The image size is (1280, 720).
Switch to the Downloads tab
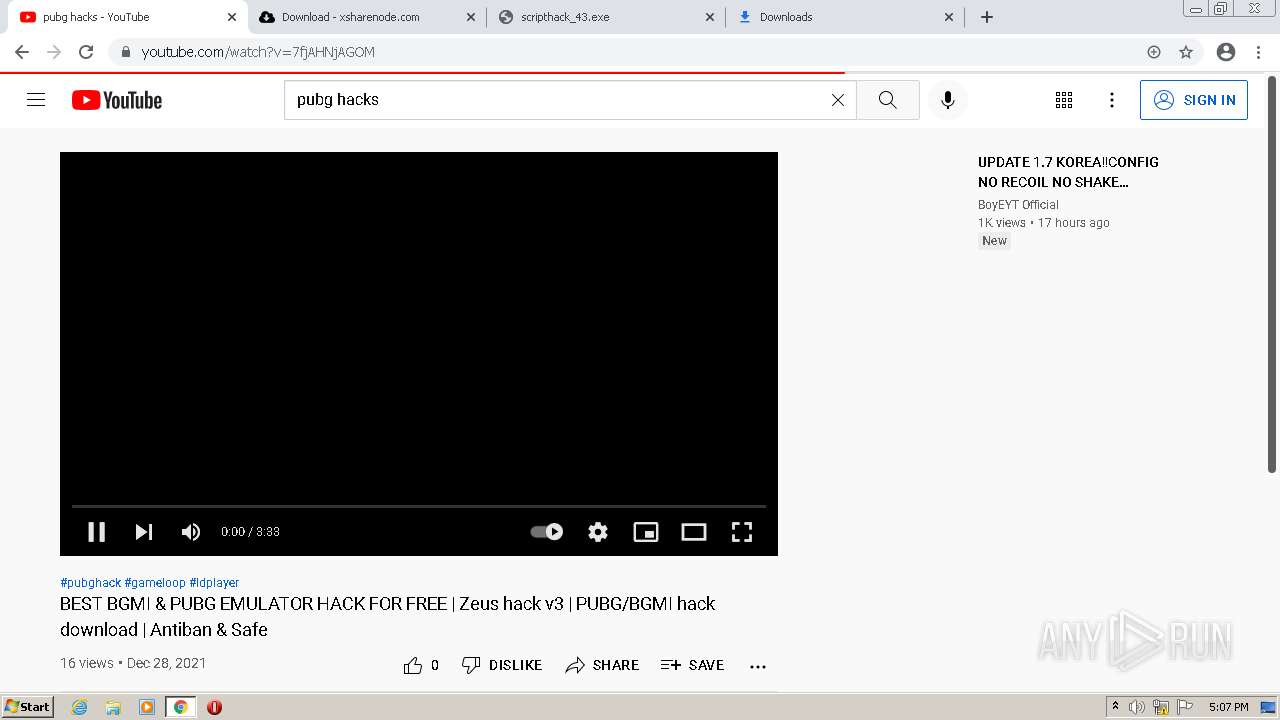click(846, 17)
